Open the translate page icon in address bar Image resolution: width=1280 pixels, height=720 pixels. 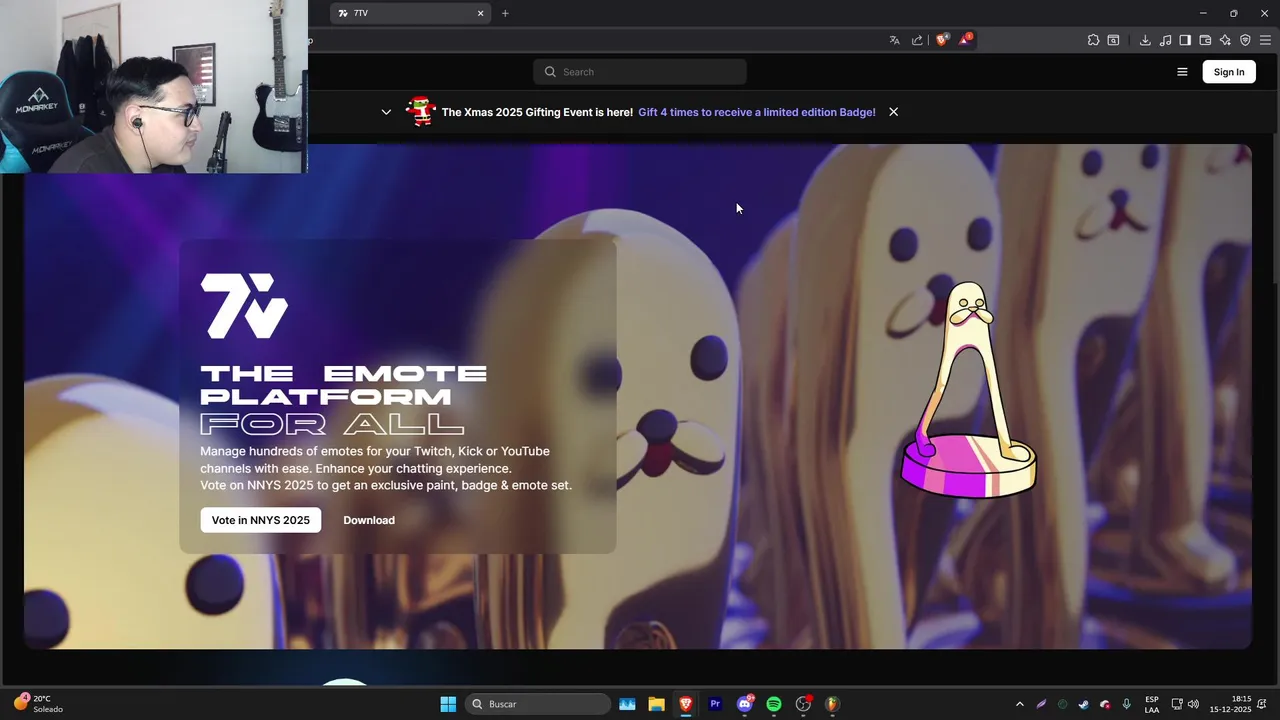pyautogui.click(x=894, y=40)
